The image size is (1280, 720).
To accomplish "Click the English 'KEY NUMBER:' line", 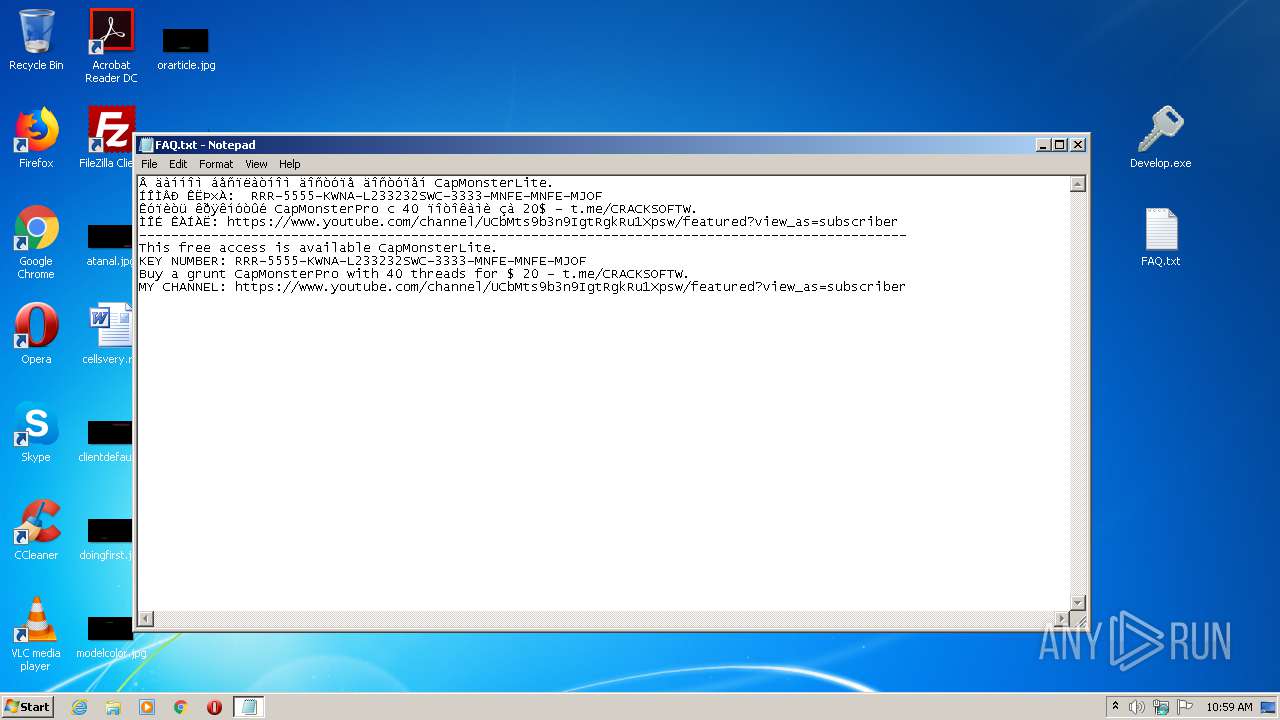I will pyautogui.click(x=363, y=261).
